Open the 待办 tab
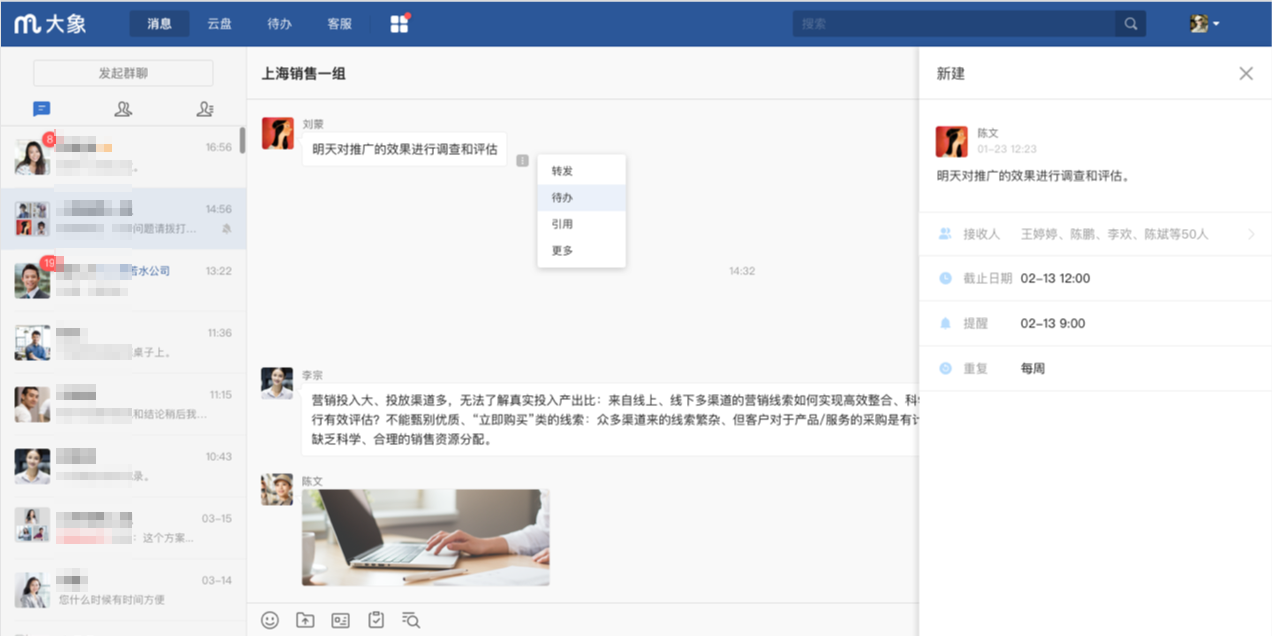 coord(279,23)
